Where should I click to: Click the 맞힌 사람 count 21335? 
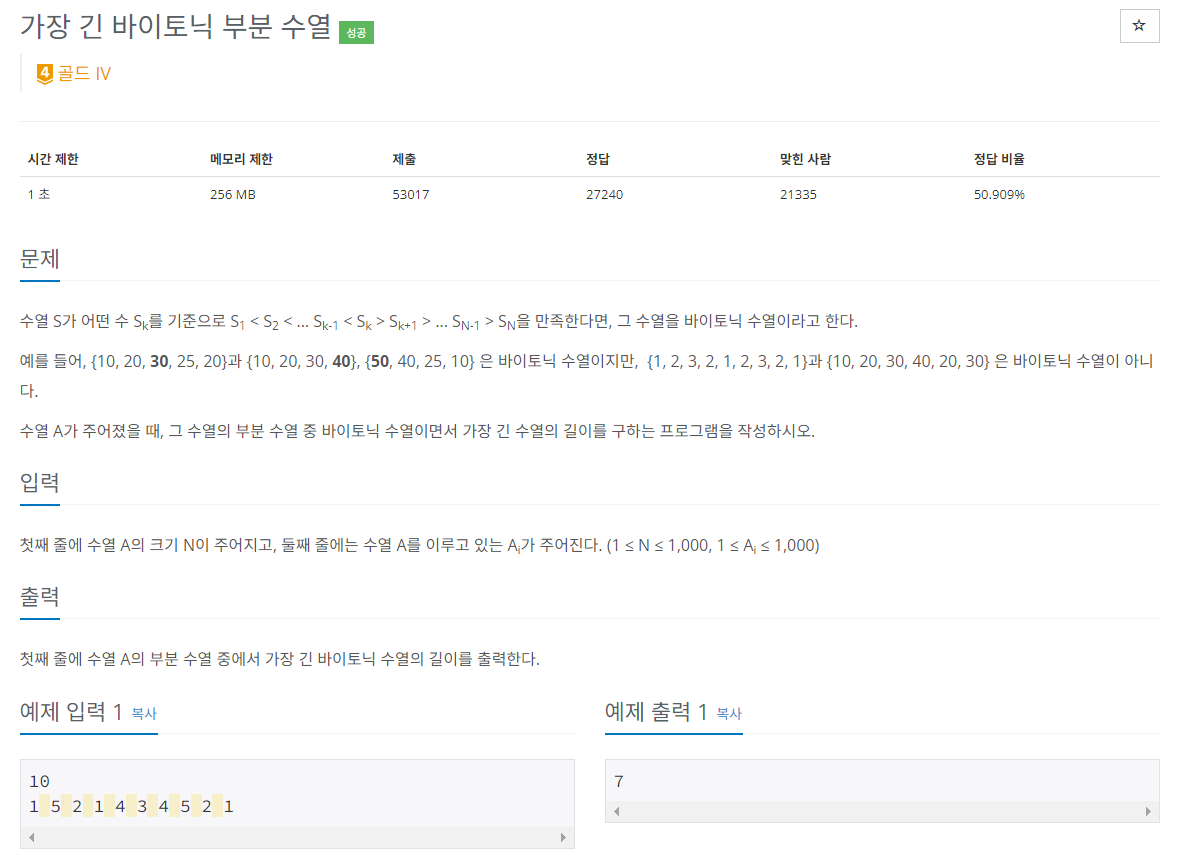tap(796, 194)
